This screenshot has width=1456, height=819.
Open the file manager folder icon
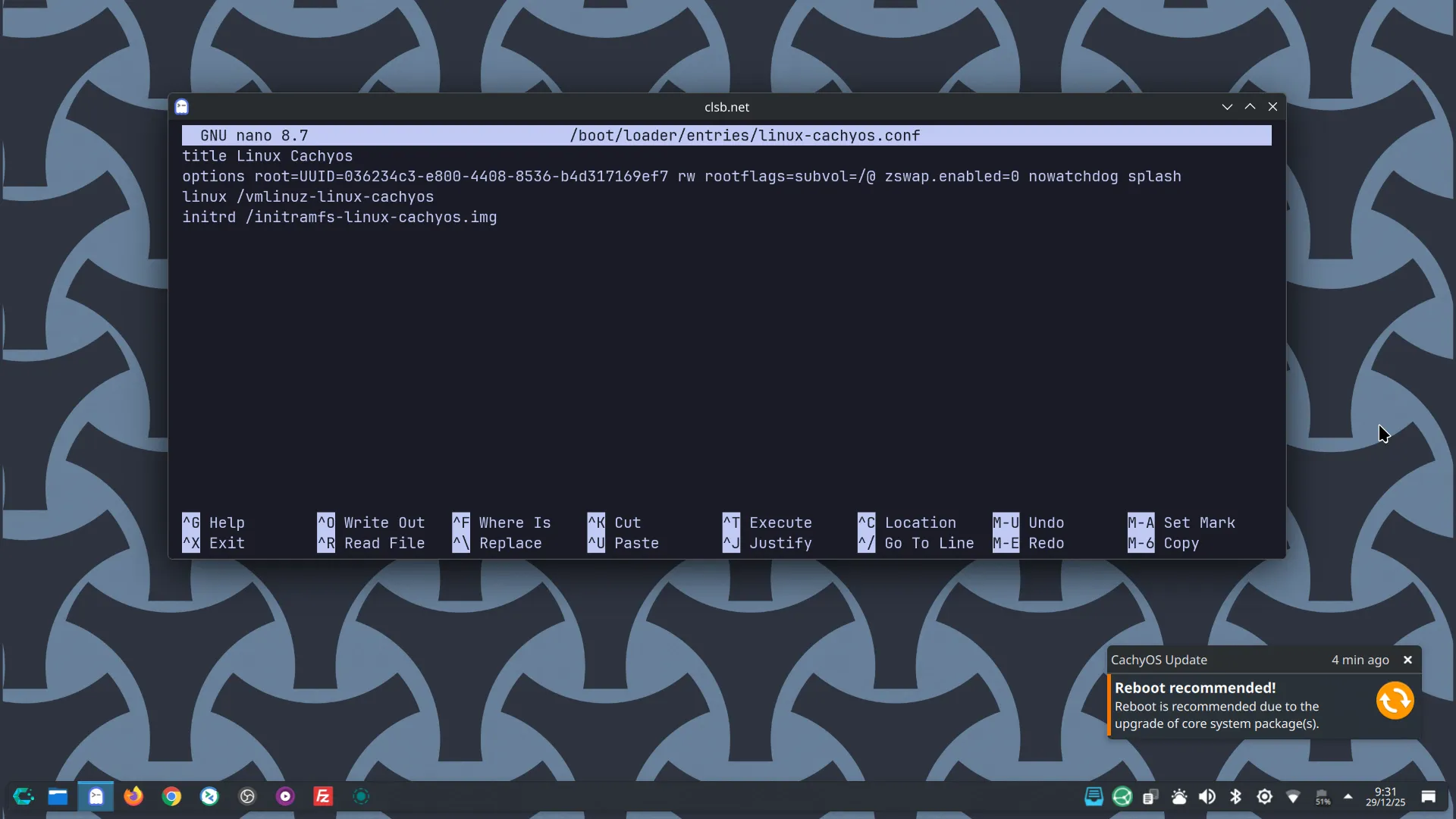click(58, 796)
